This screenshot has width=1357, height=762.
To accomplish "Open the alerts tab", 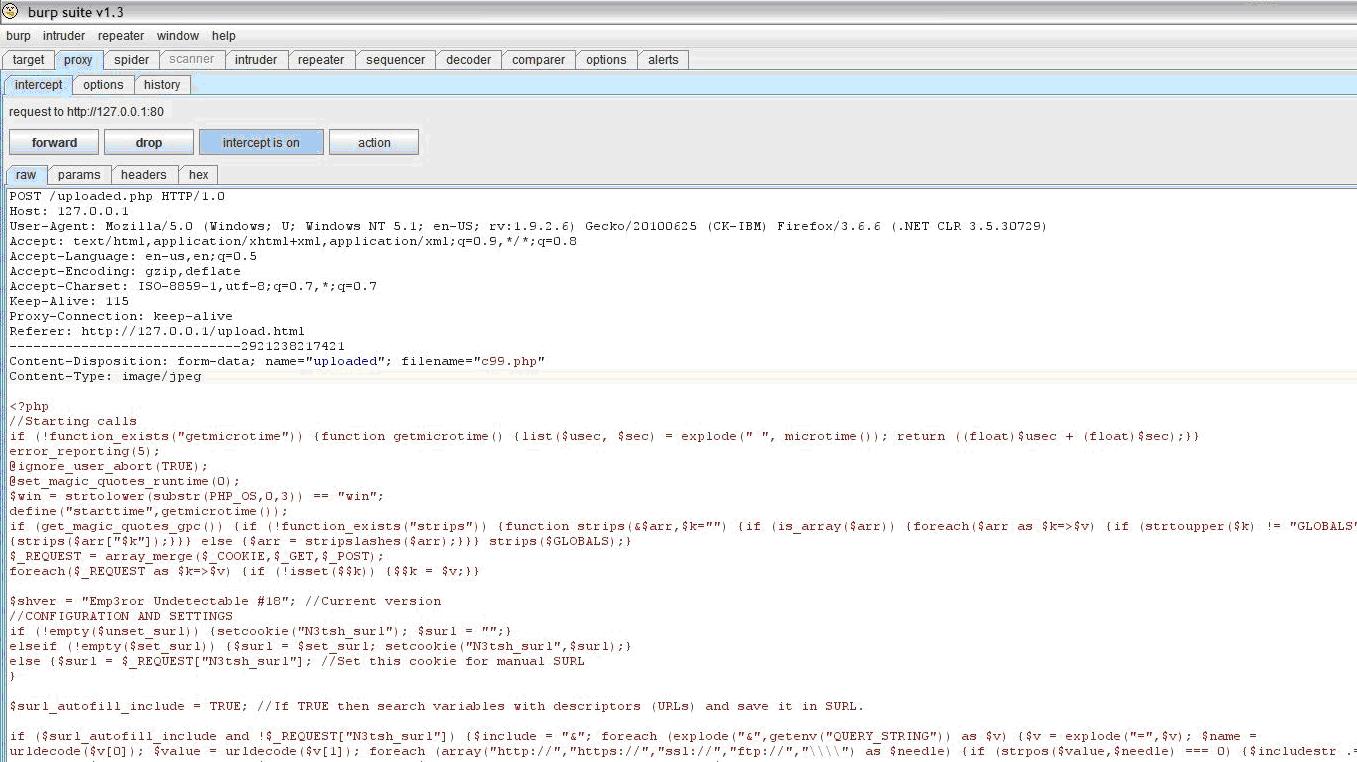I will point(663,60).
